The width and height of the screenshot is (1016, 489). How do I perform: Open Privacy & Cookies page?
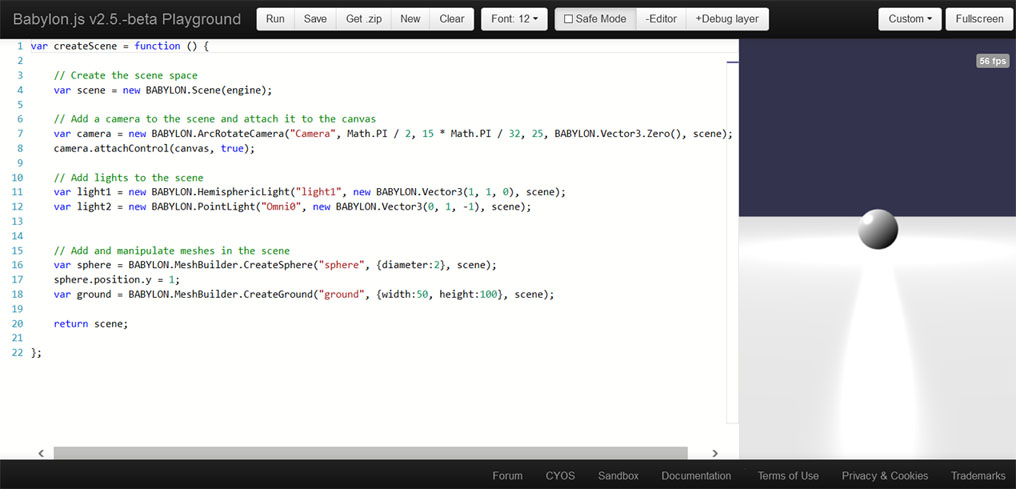tap(884, 475)
